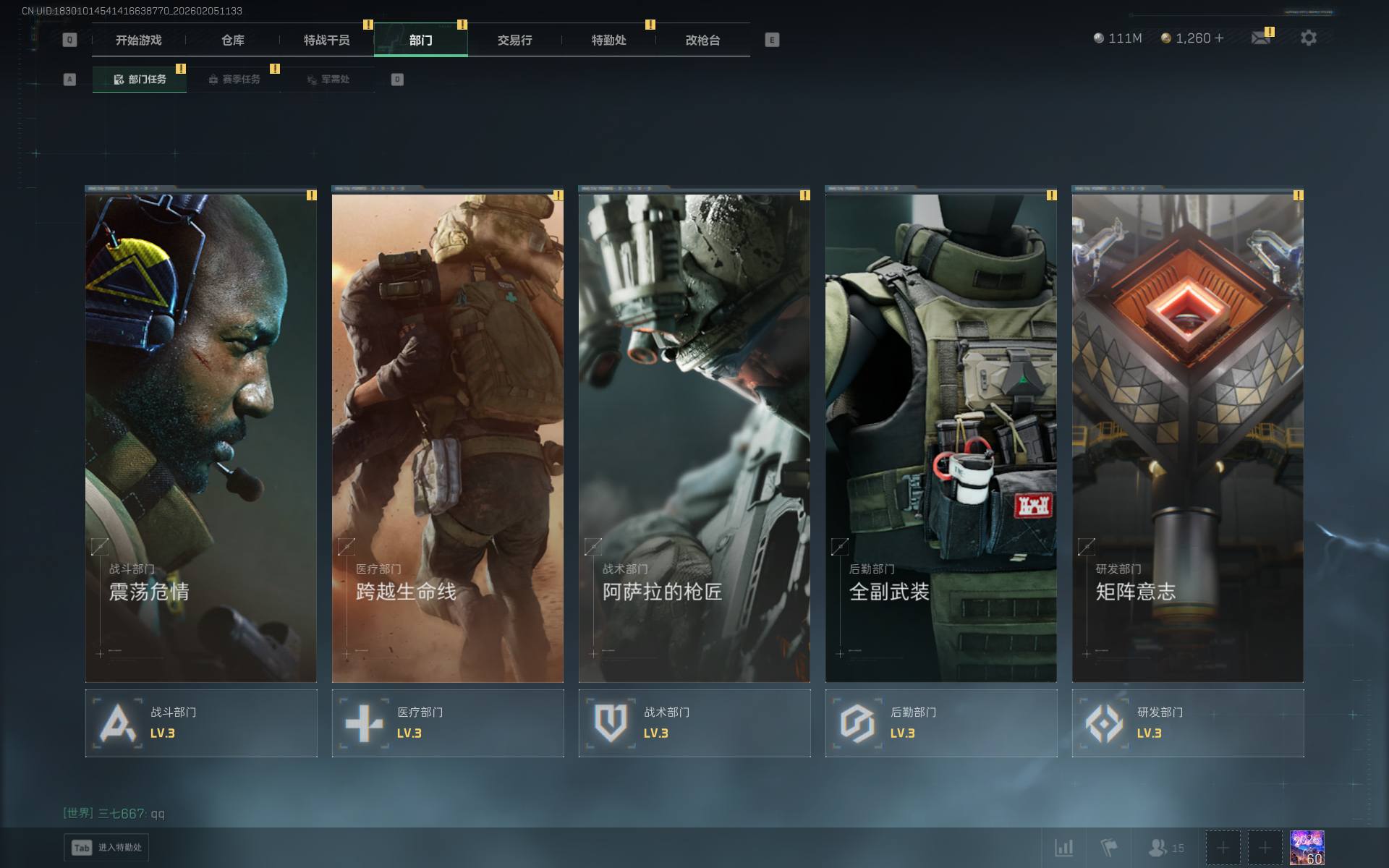Image resolution: width=1389 pixels, height=868 pixels.
Task: Click the Tactical department shield emblem
Action: tap(611, 723)
